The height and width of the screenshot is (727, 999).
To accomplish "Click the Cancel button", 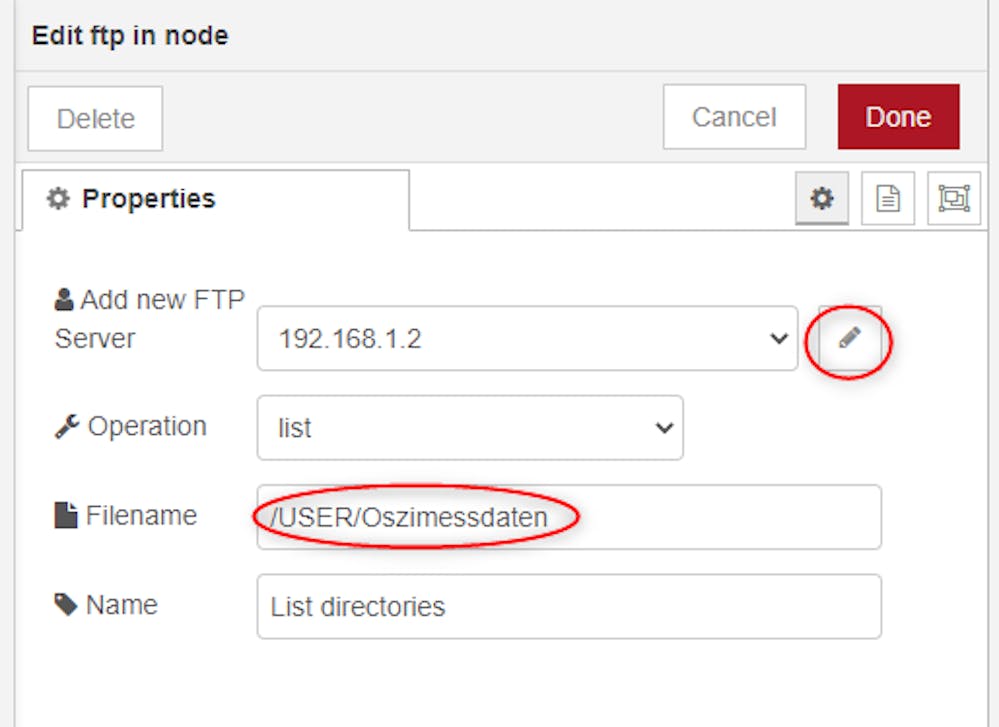I will click(734, 117).
